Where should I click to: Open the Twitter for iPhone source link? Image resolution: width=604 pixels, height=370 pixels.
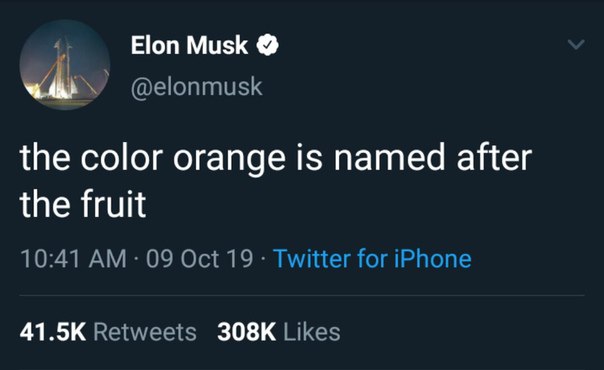(x=372, y=258)
